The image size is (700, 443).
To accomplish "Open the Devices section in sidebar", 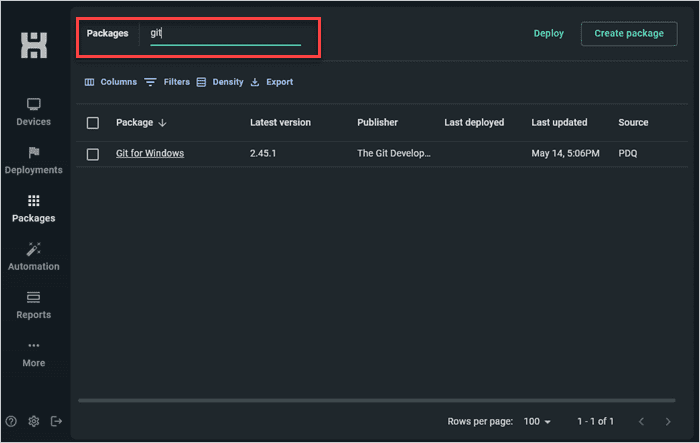I will [x=33, y=112].
